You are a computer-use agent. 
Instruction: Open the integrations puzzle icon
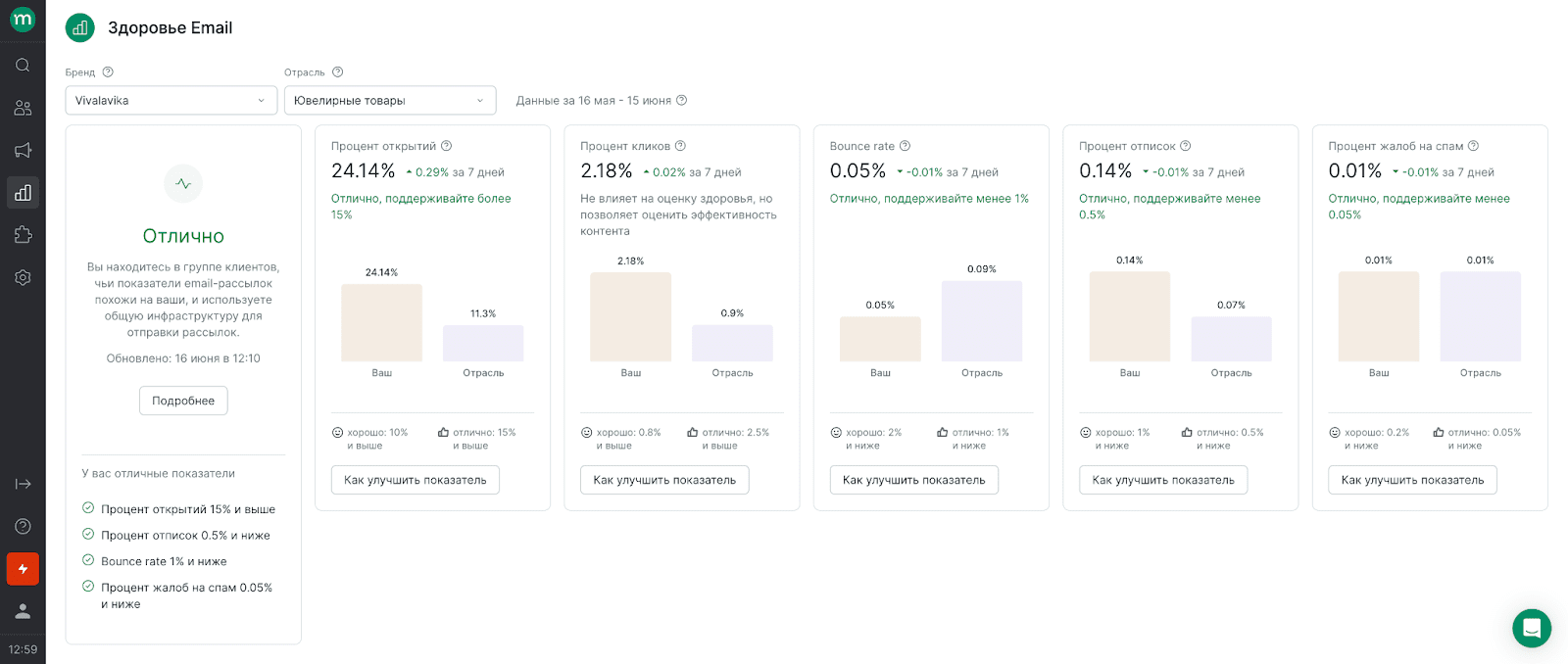click(23, 235)
